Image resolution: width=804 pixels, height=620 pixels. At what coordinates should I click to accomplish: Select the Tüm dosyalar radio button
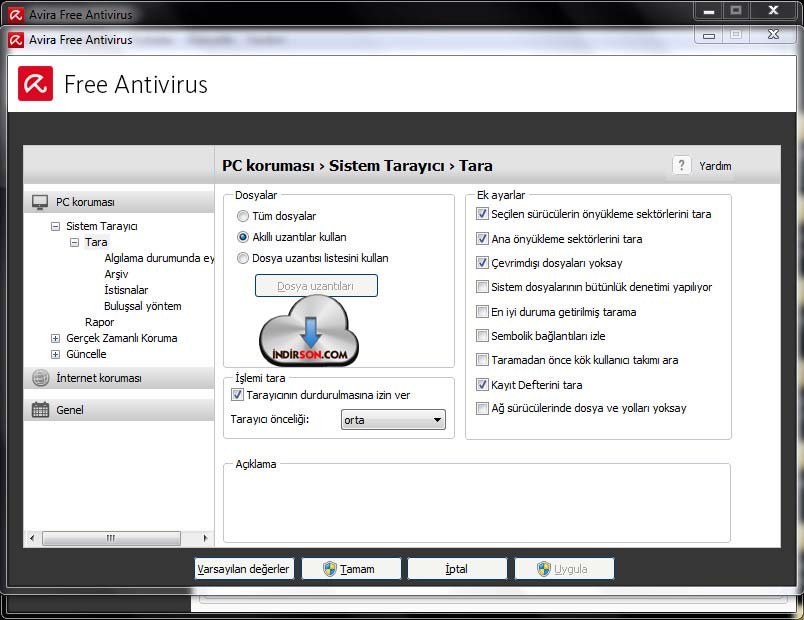point(243,216)
